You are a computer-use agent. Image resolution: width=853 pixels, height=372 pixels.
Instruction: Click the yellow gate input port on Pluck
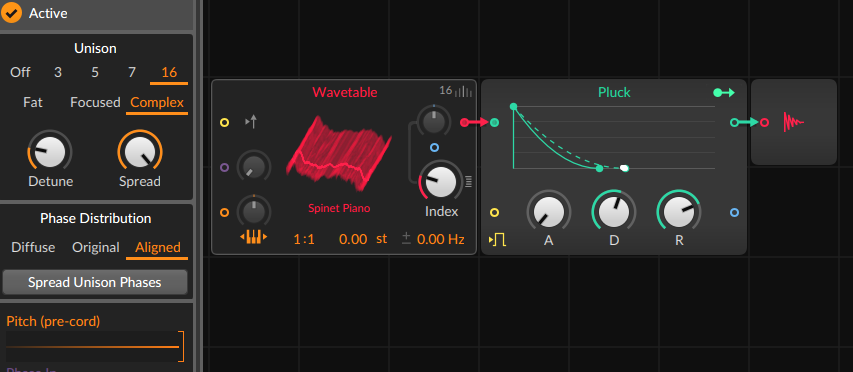pyautogui.click(x=495, y=213)
